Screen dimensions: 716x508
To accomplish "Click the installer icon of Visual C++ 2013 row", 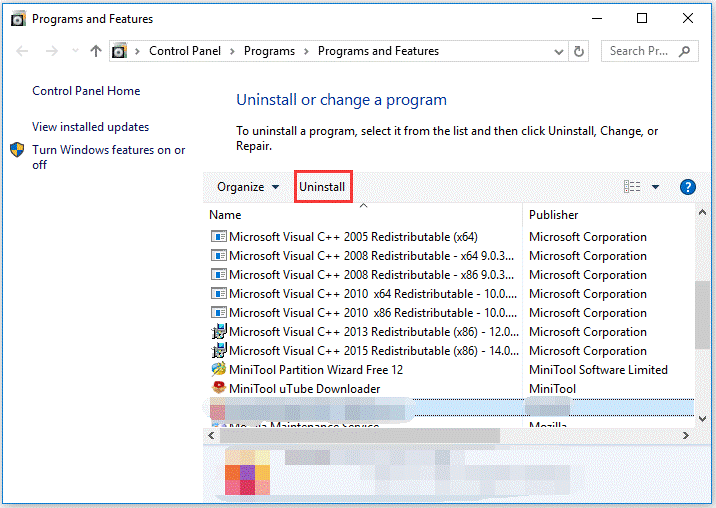I will [219, 331].
